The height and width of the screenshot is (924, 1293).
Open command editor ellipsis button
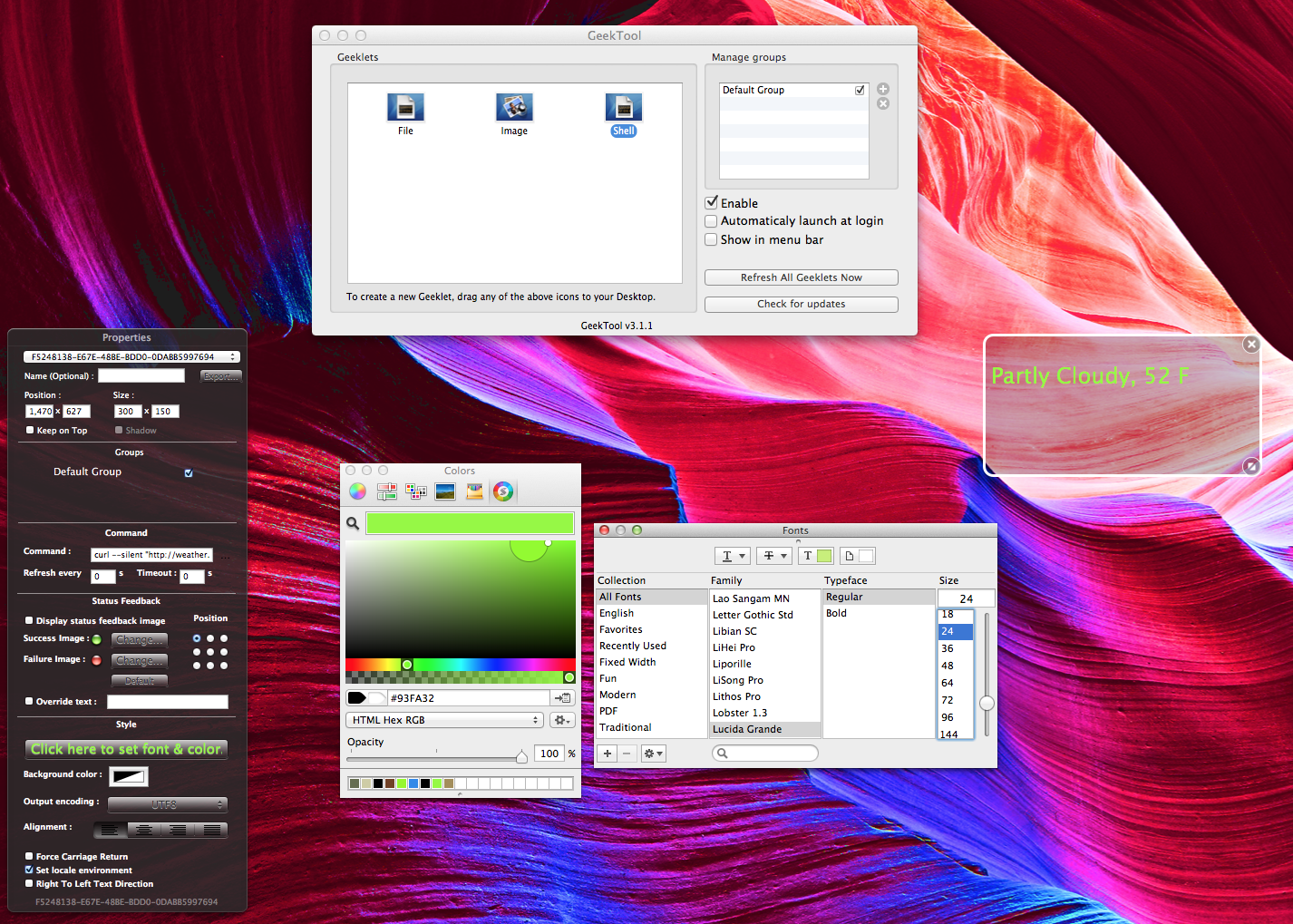225,555
